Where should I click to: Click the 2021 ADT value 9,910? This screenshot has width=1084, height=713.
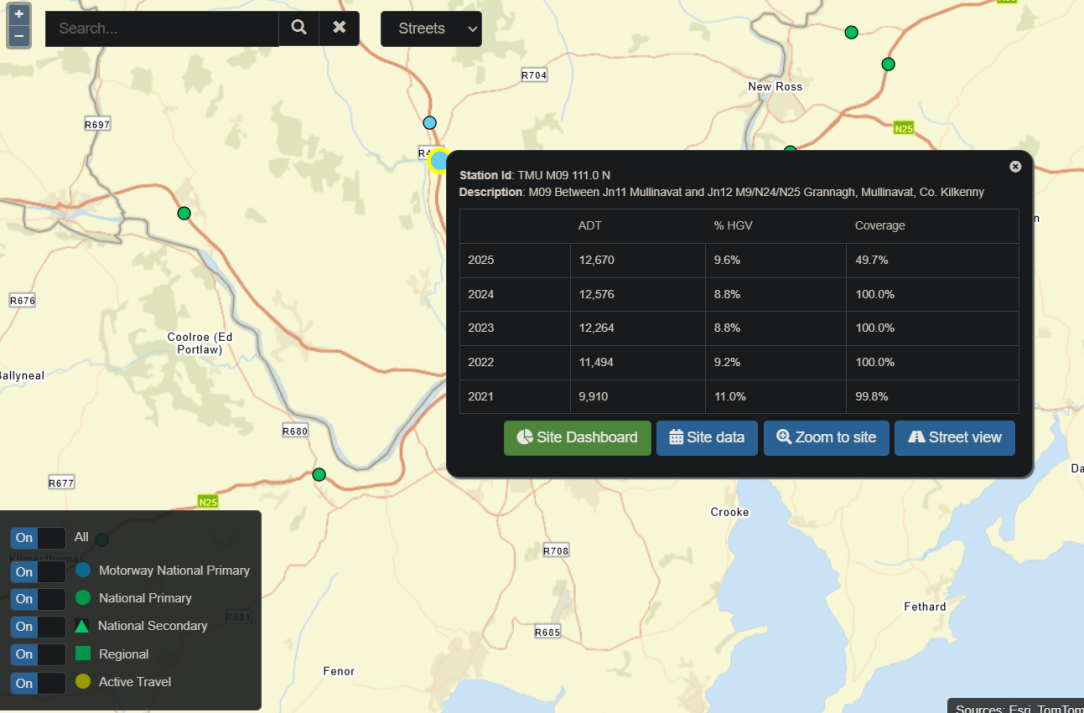[x=592, y=397]
